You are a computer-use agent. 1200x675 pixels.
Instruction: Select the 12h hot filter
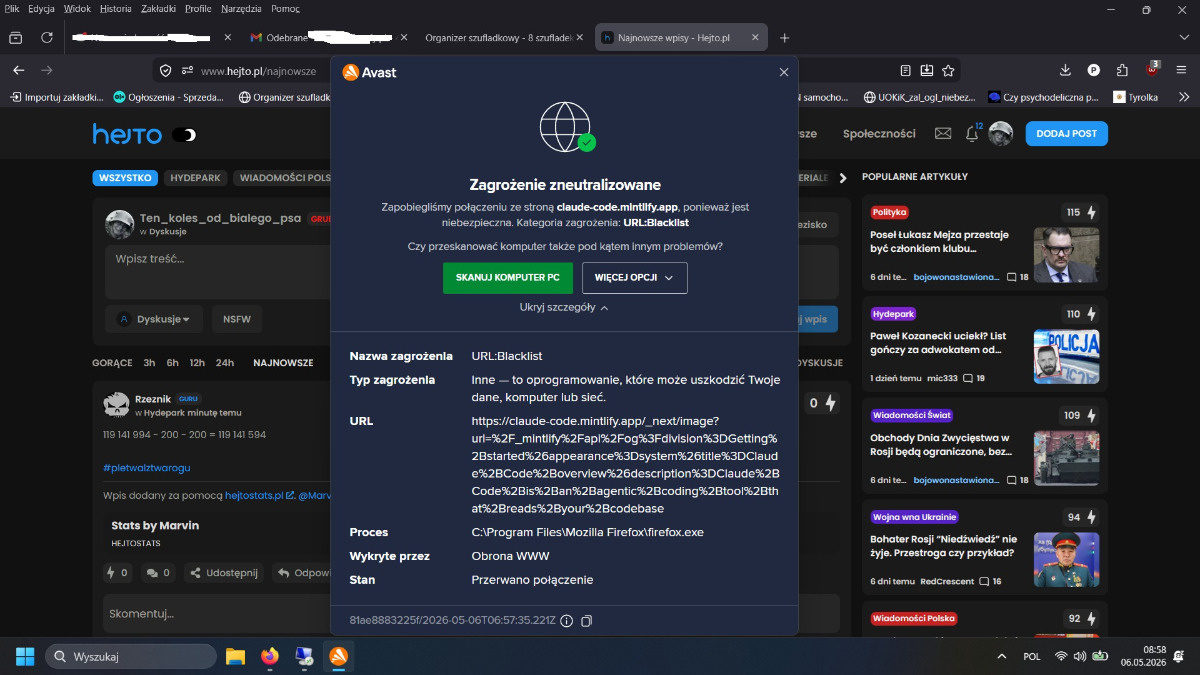pos(197,363)
